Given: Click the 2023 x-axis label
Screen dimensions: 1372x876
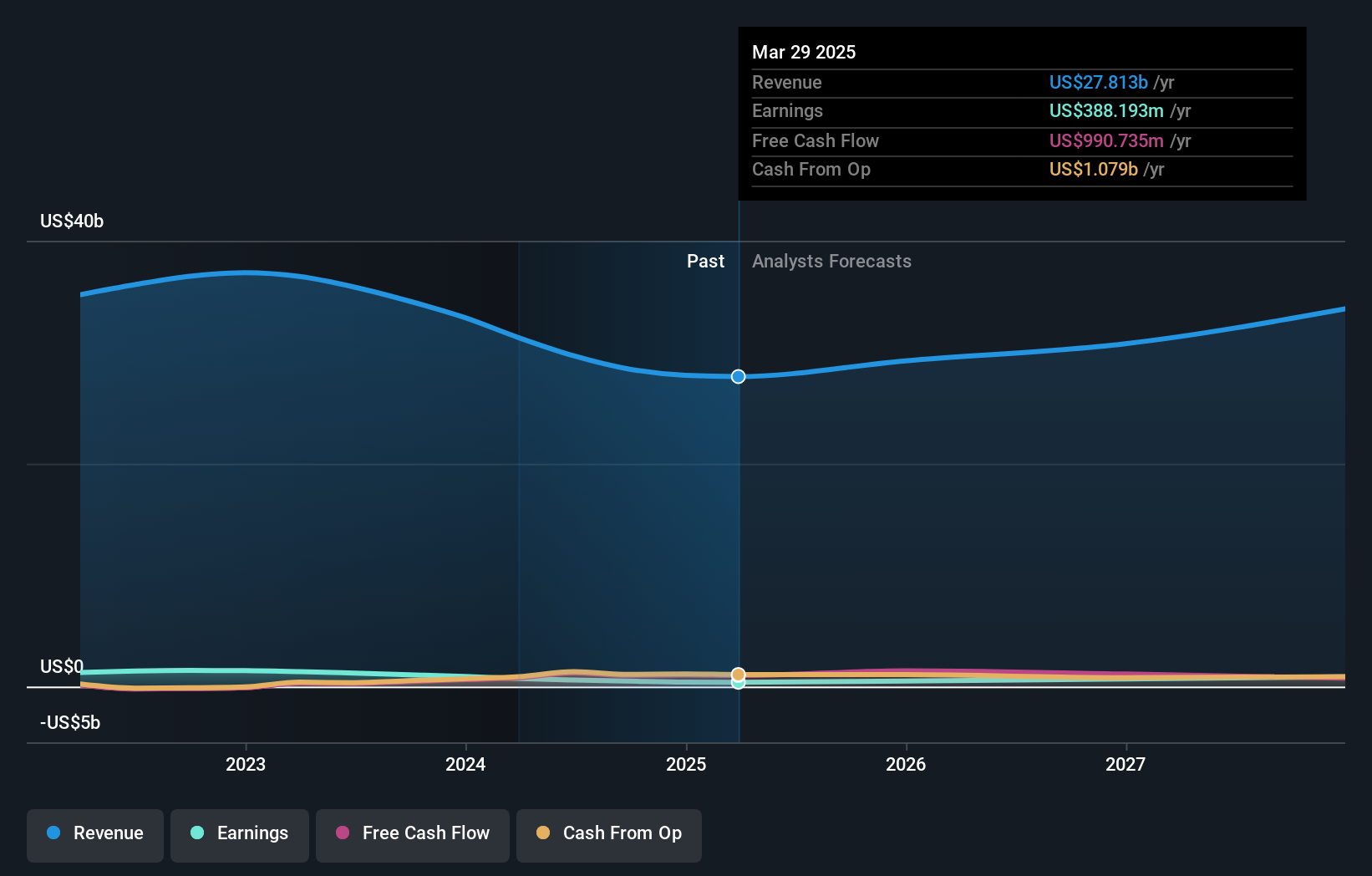Looking at the screenshot, I should [246, 764].
